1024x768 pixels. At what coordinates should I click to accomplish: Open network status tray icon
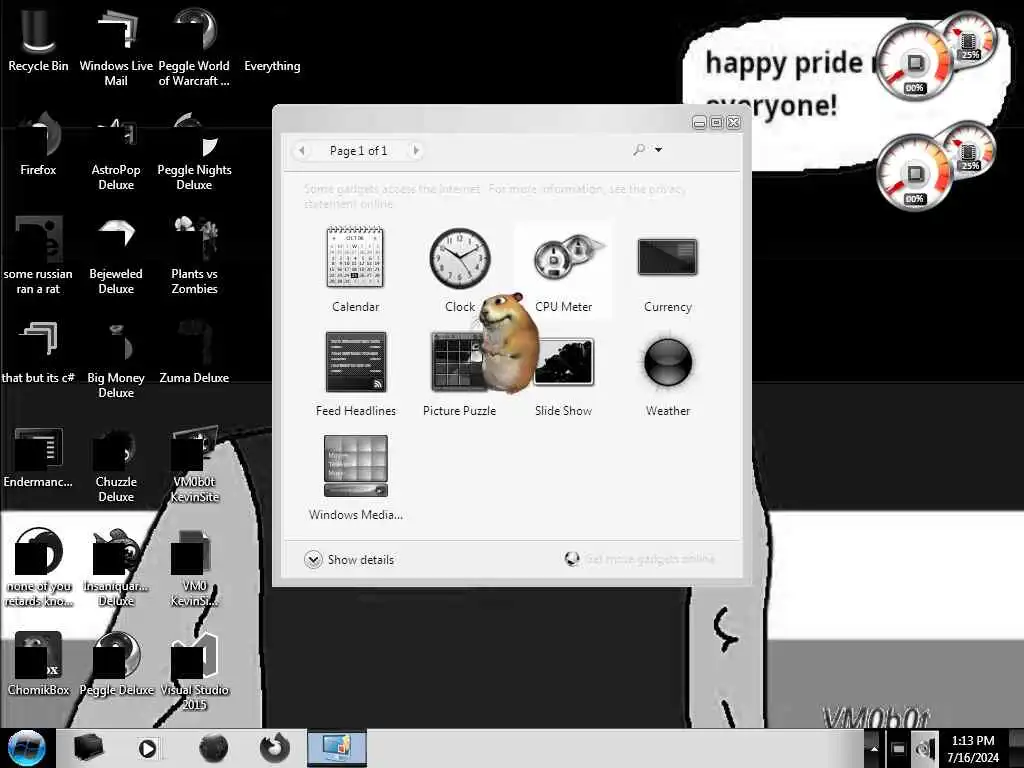coord(898,748)
